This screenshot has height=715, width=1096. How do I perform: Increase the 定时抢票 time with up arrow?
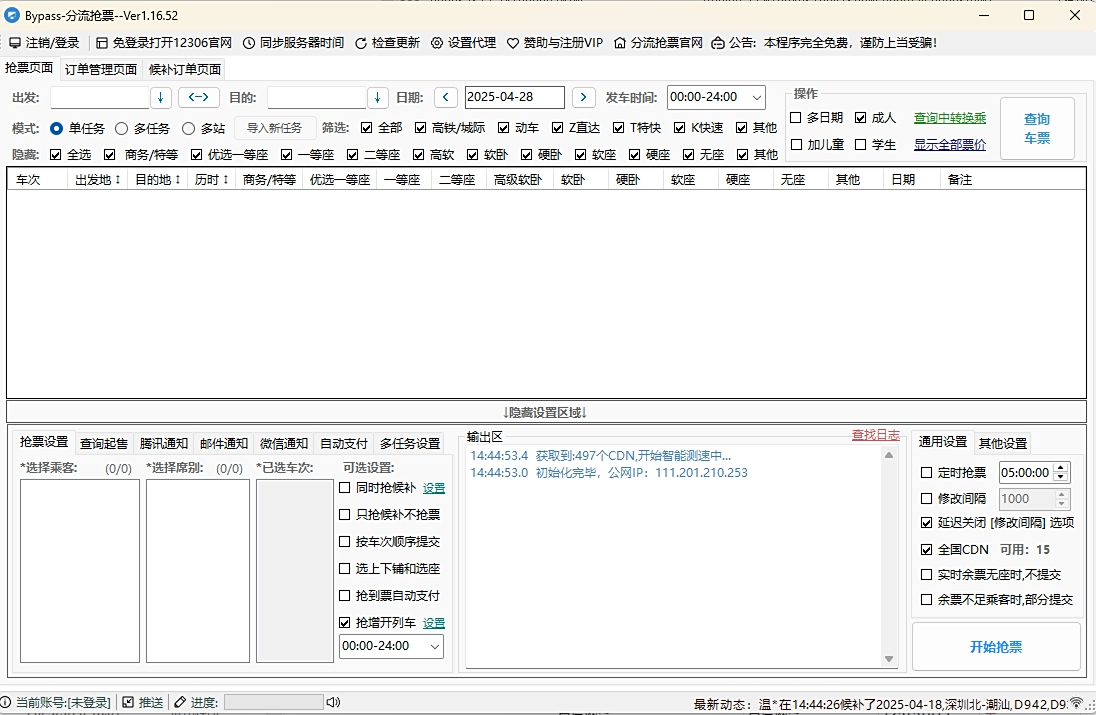pos(1060,468)
